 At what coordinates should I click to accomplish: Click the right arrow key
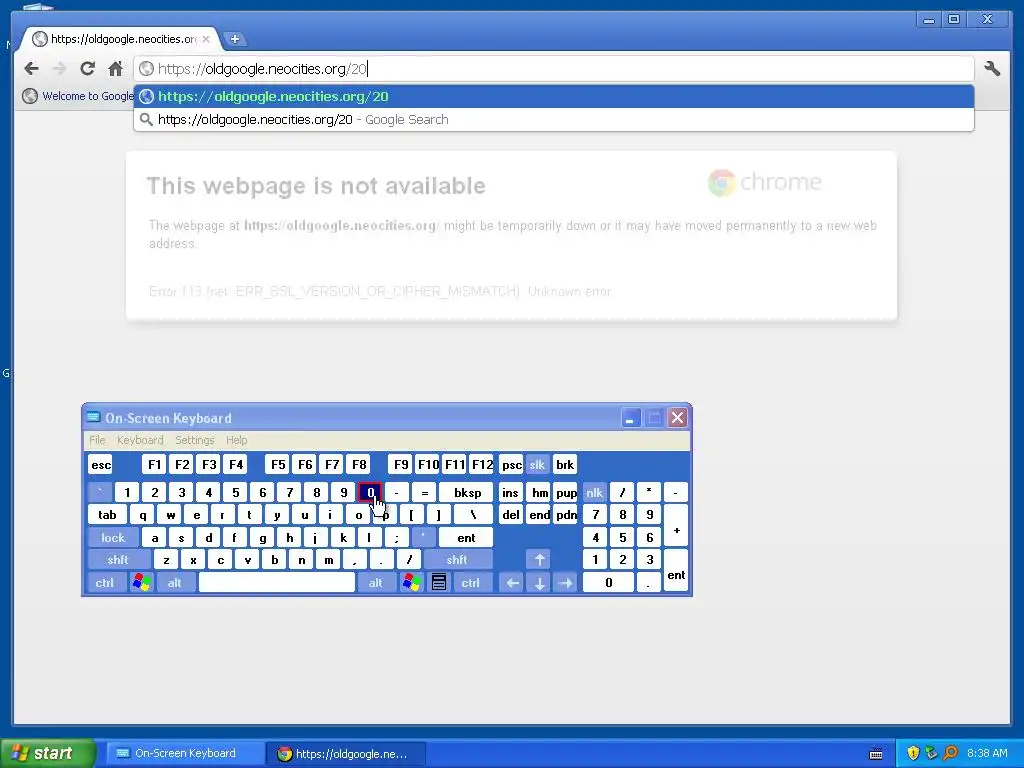pos(566,583)
